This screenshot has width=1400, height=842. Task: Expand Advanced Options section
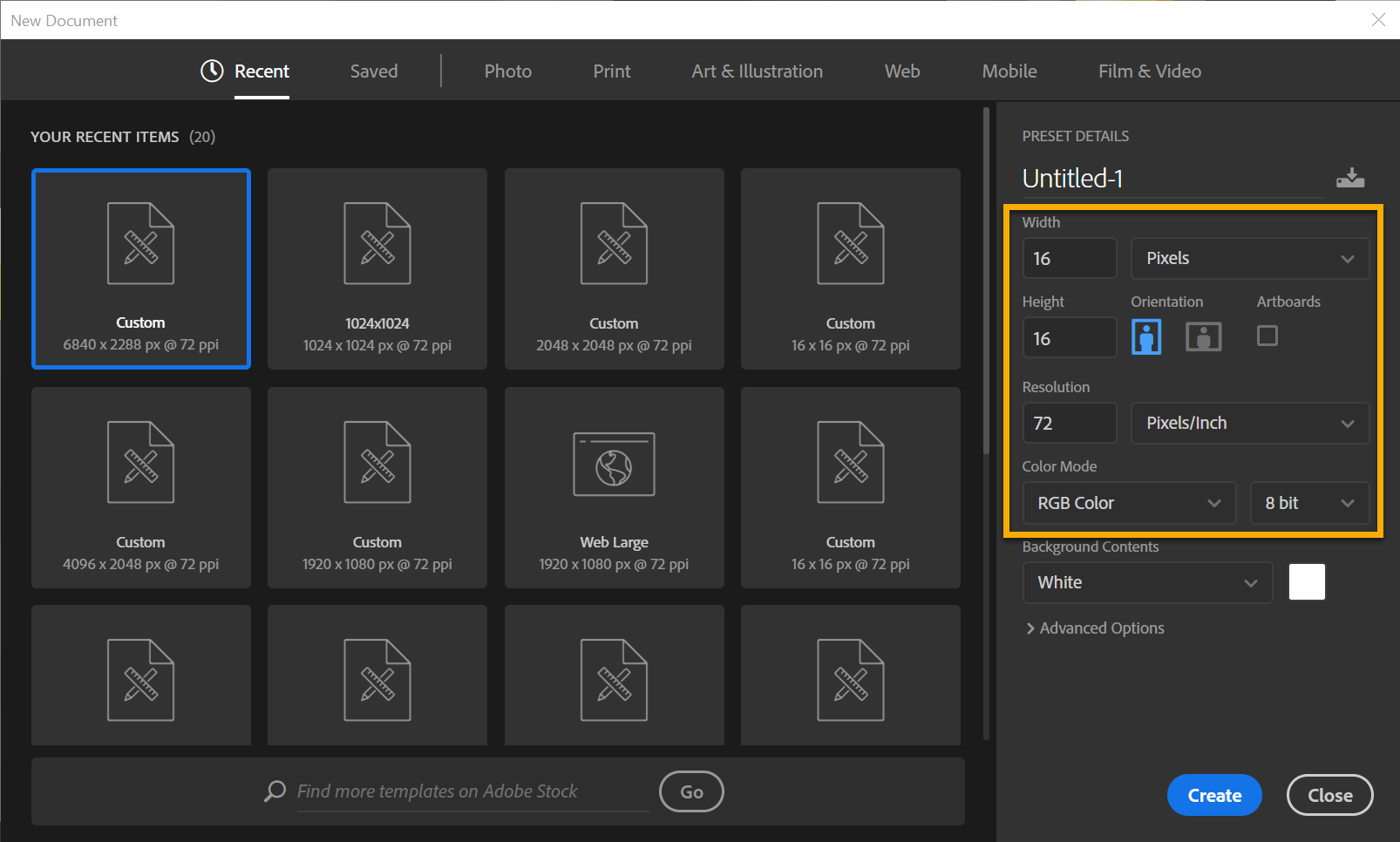coord(1096,628)
